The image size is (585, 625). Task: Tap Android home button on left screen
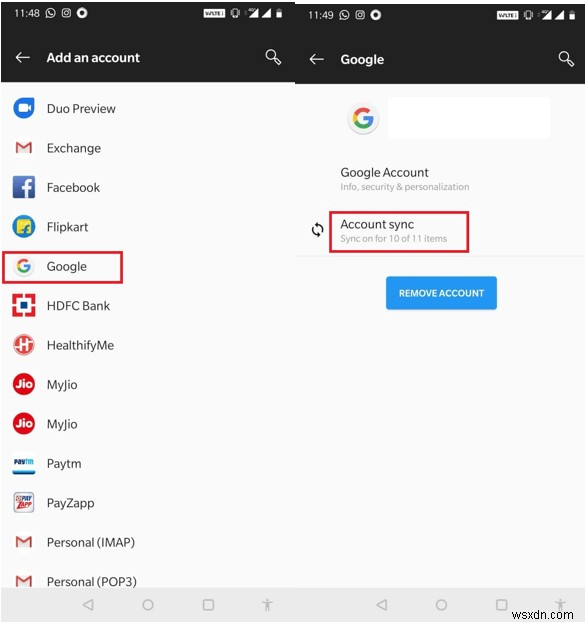point(148,605)
